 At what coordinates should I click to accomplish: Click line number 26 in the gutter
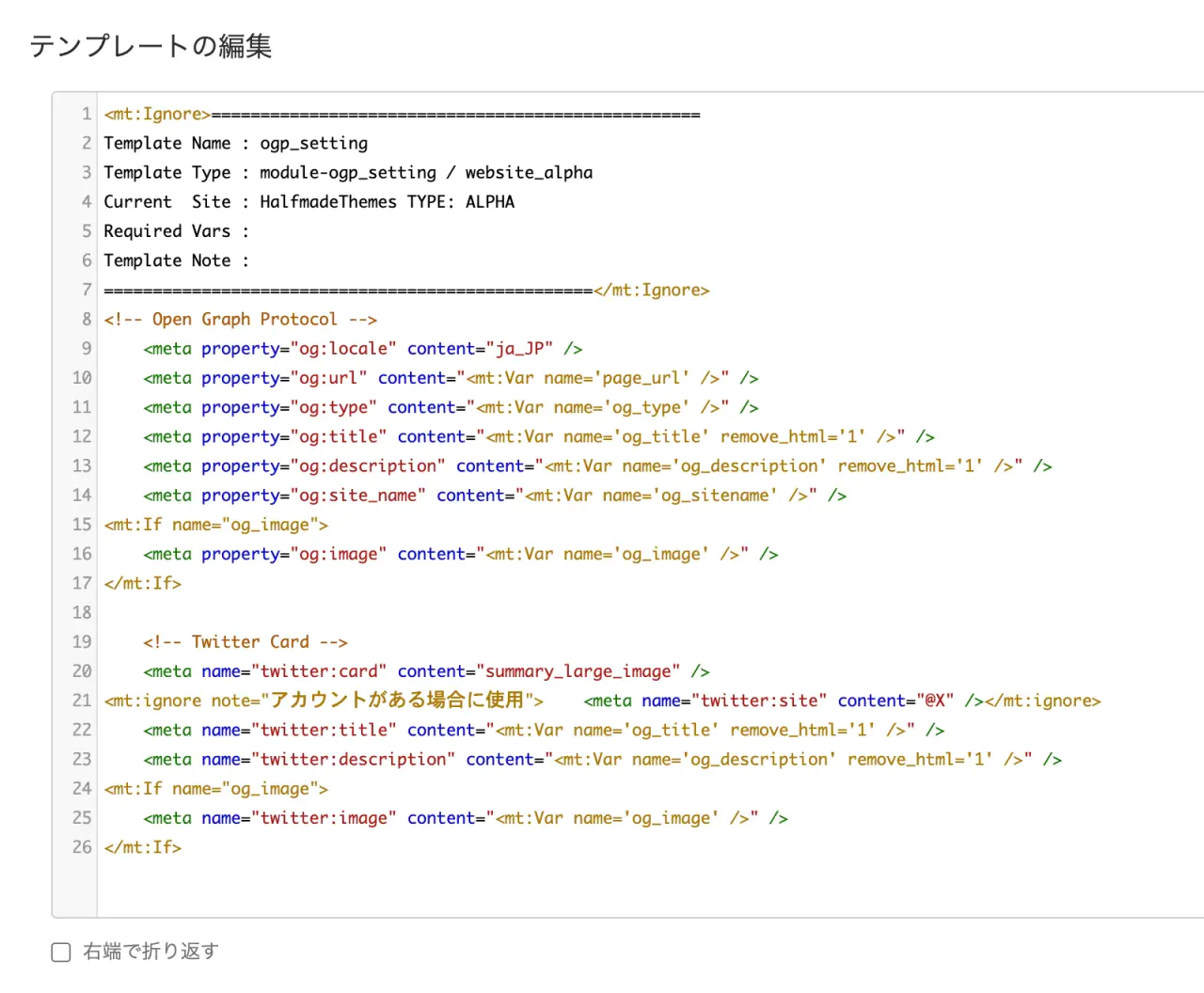82,847
